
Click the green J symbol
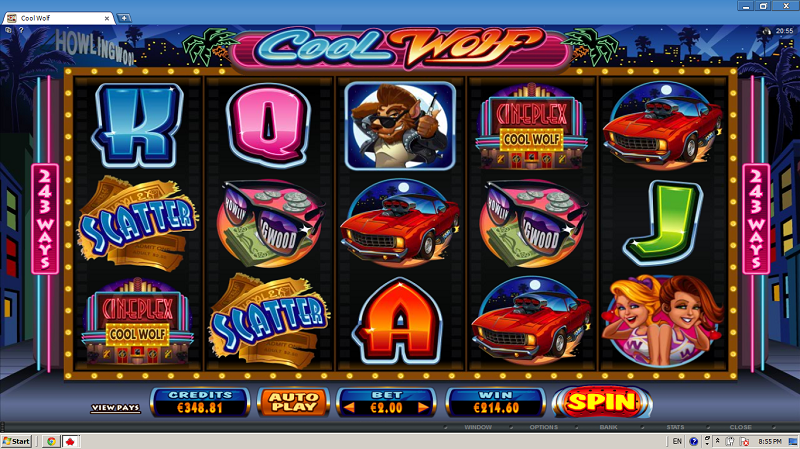[x=662, y=222]
